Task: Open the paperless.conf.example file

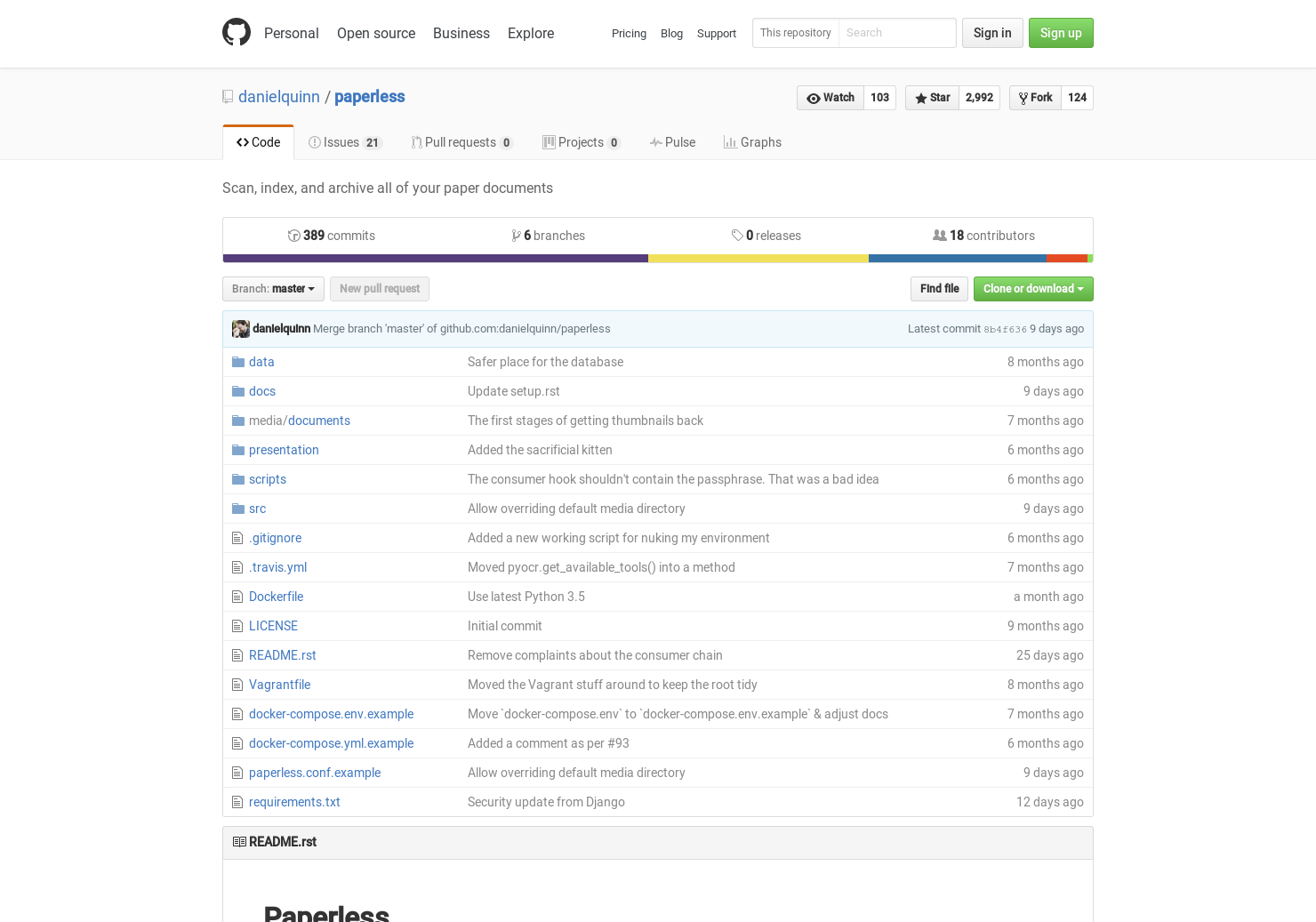Action: coord(315,773)
